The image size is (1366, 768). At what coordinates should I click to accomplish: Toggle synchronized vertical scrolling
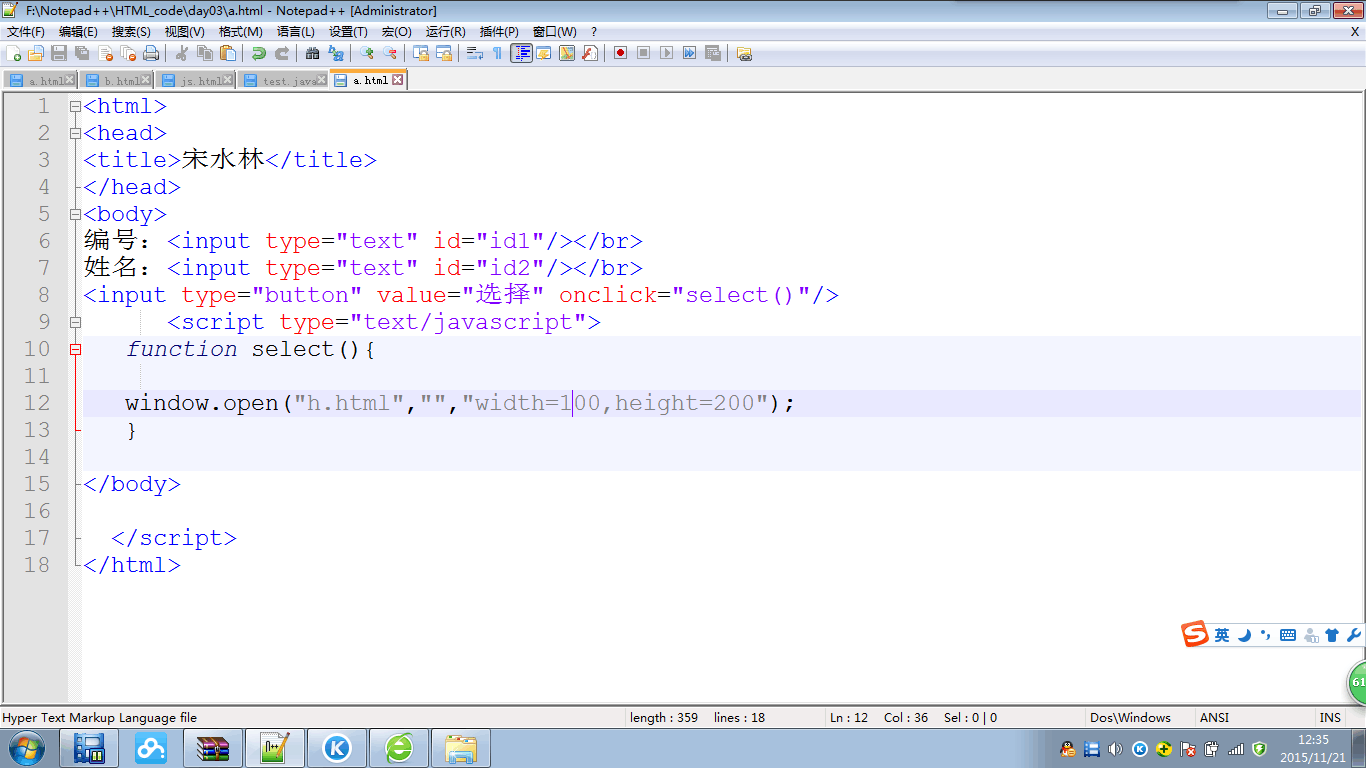[x=421, y=53]
